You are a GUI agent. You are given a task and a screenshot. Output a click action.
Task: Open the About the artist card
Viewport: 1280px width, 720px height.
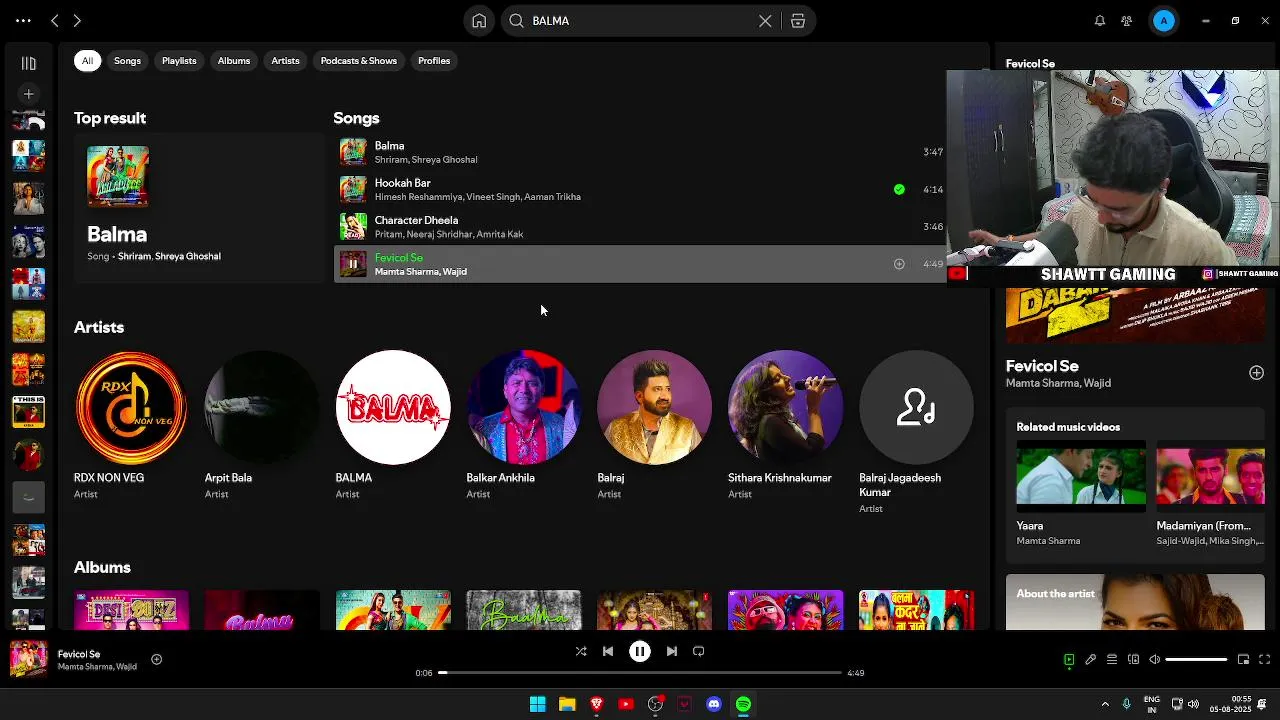click(x=1135, y=602)
